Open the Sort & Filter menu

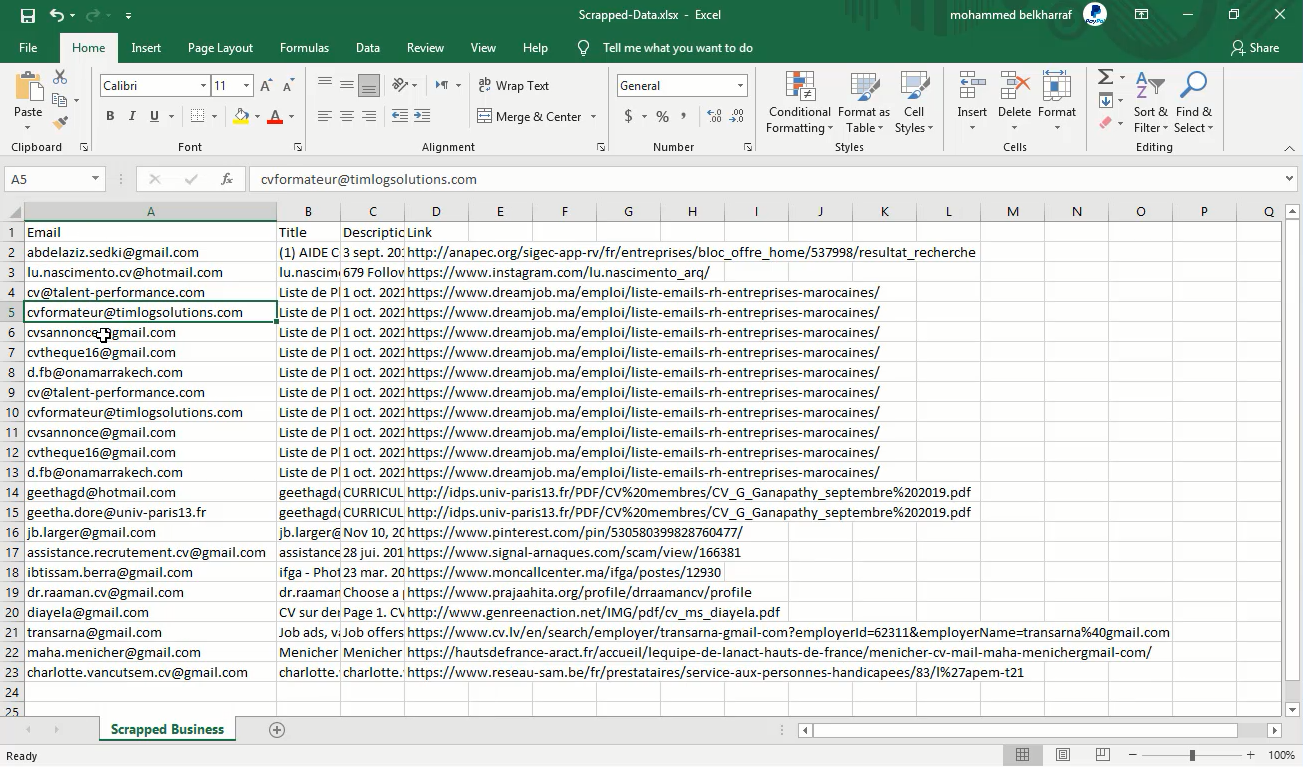pos(1151,102)
